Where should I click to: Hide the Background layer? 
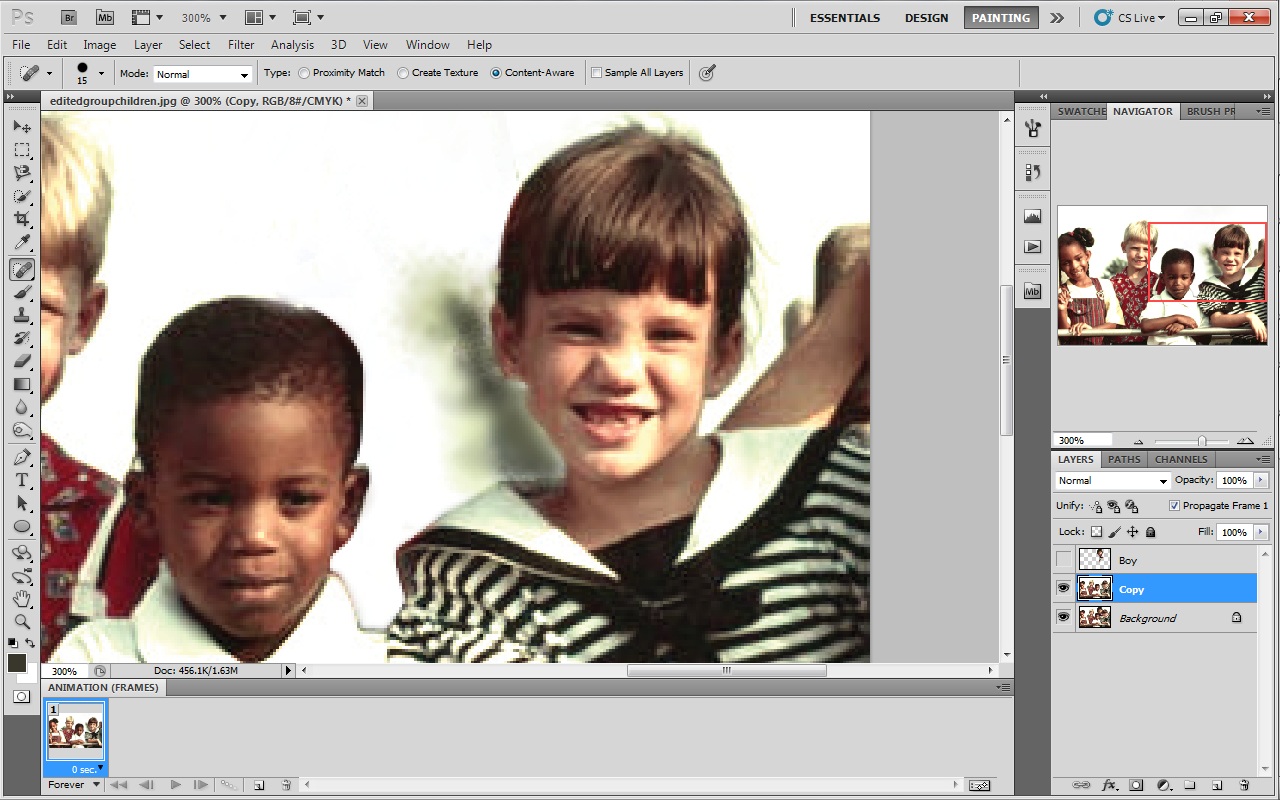tap(1063, 618)
